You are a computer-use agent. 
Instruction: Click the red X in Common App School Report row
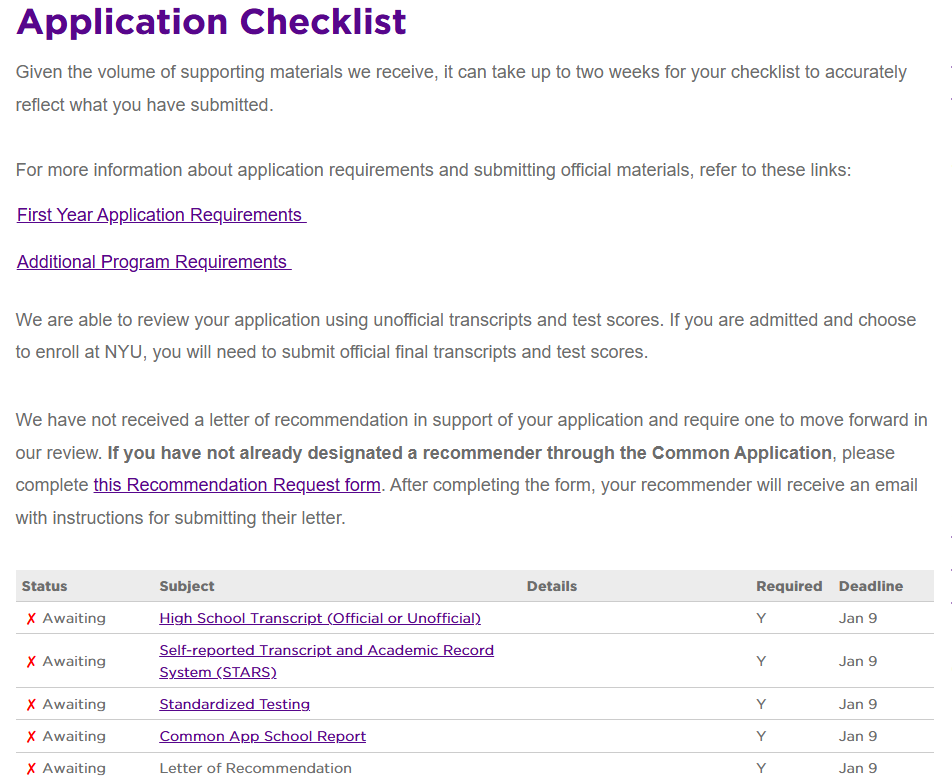31,737
